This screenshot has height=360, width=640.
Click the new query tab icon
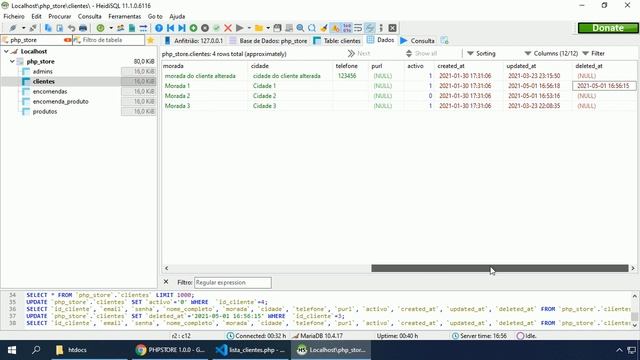444,40
